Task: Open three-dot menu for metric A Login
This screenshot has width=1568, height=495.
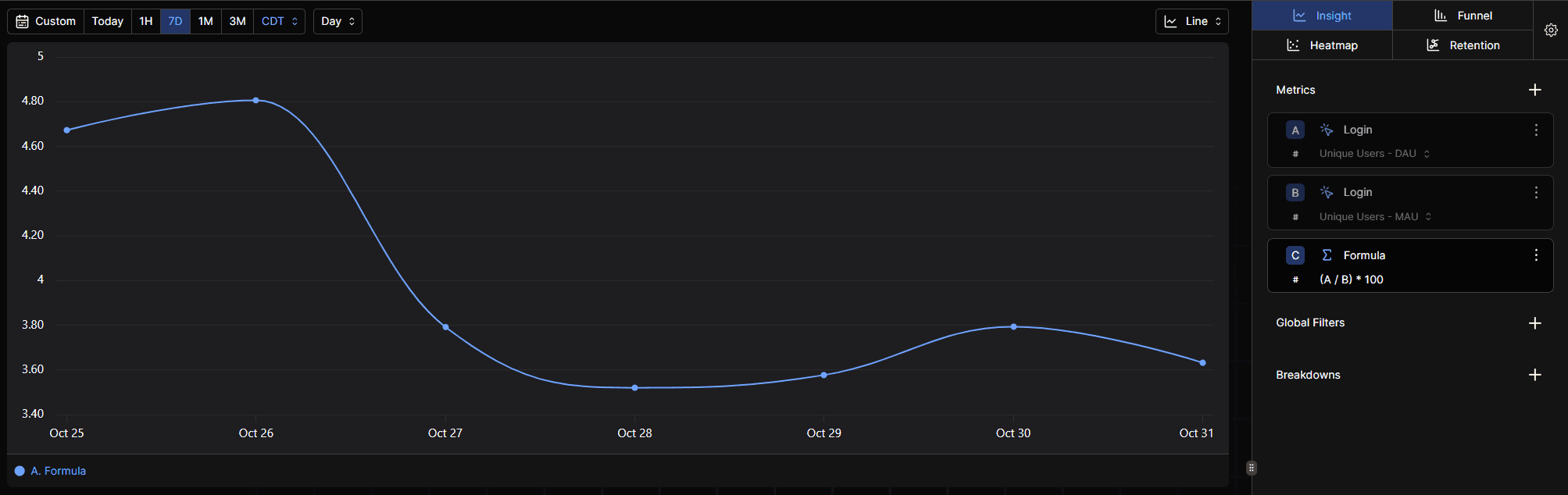Action: [1535, 130]
